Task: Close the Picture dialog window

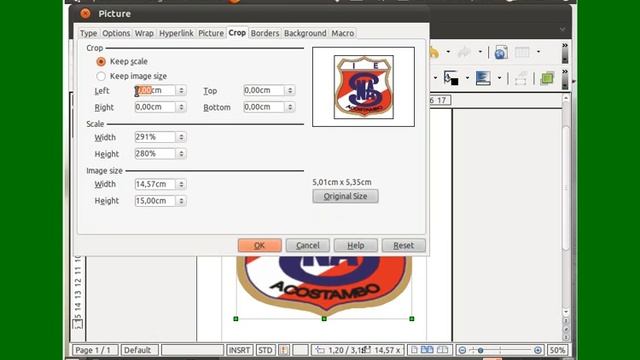Action: (85, 13)
